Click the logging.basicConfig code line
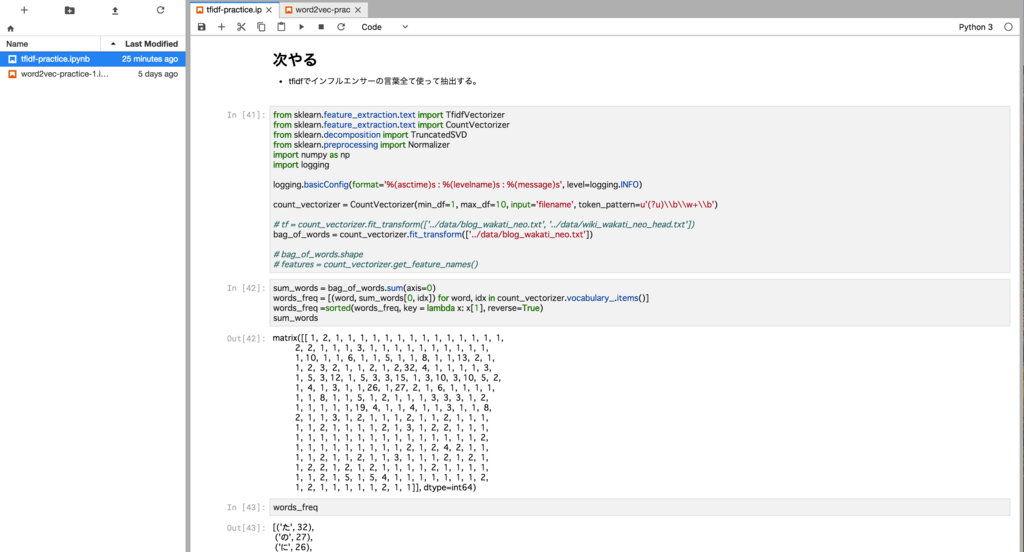This screenshot has height=552, width=1024. 457,185
